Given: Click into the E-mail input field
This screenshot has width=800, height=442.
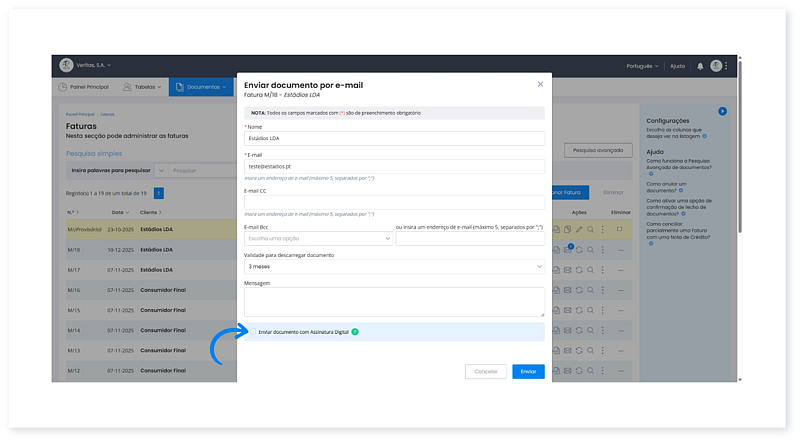Looking at the screenshot, I should tap(394, 166).
